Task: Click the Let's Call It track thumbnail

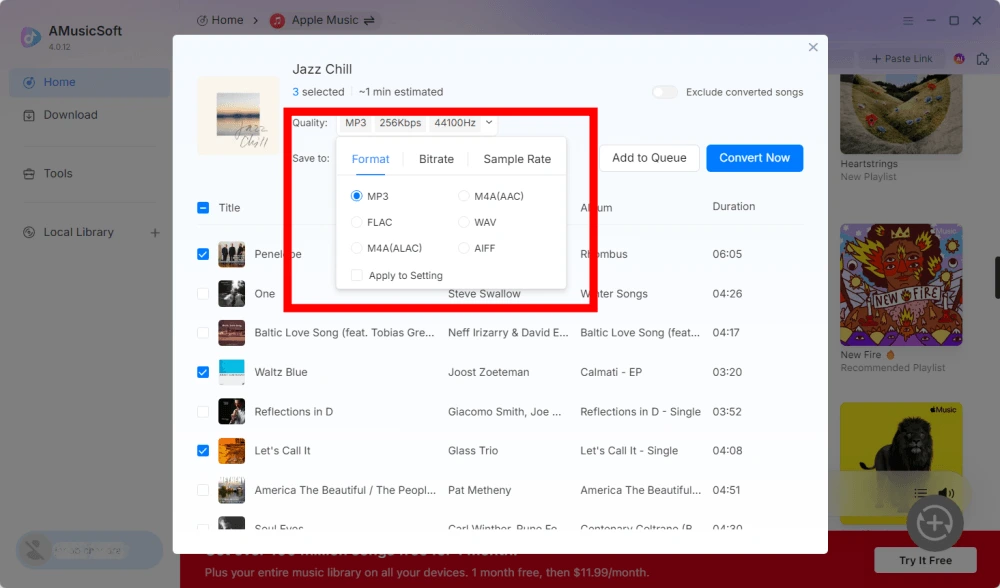Action: tap(232, 450)
